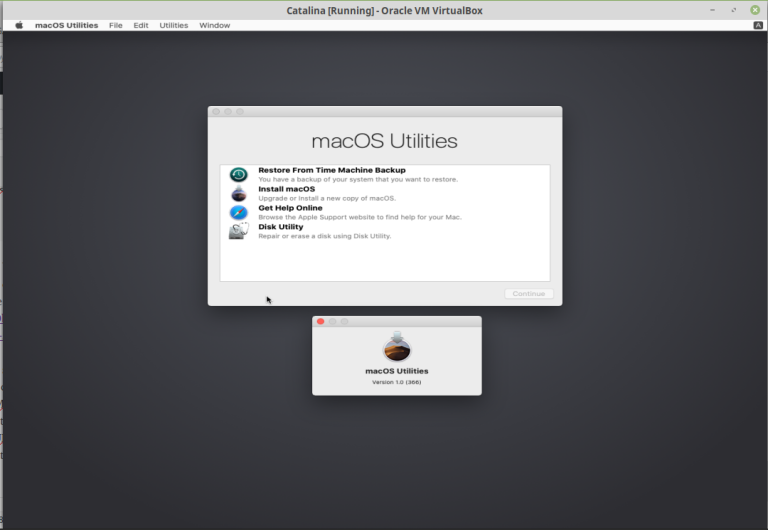768x530 pixels.
Task: Open the macOS Utilities application menu
Action: coord(66,25)
